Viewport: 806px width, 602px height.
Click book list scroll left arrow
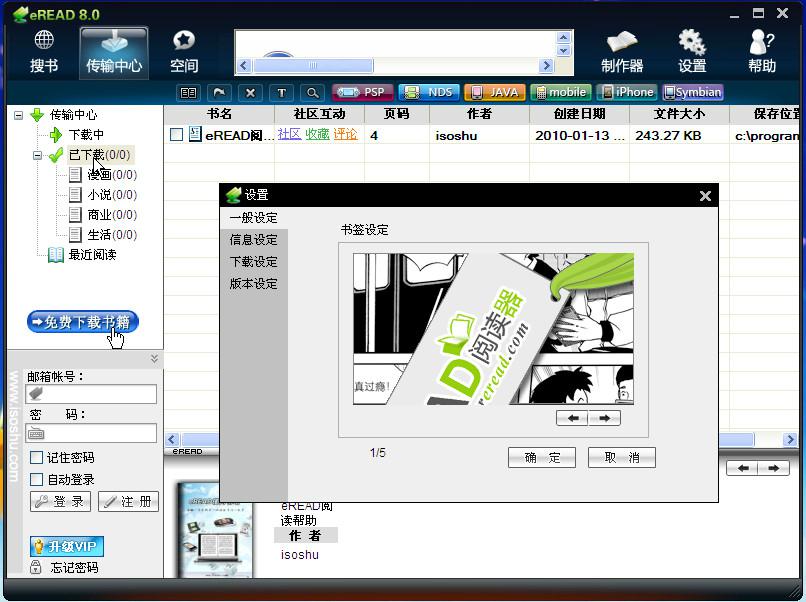[x=172, y=440]
